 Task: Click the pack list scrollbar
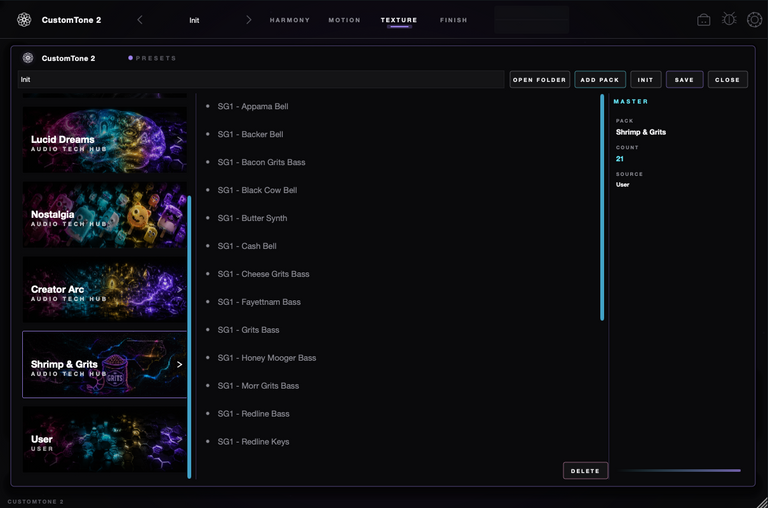(x=189, y=337)
